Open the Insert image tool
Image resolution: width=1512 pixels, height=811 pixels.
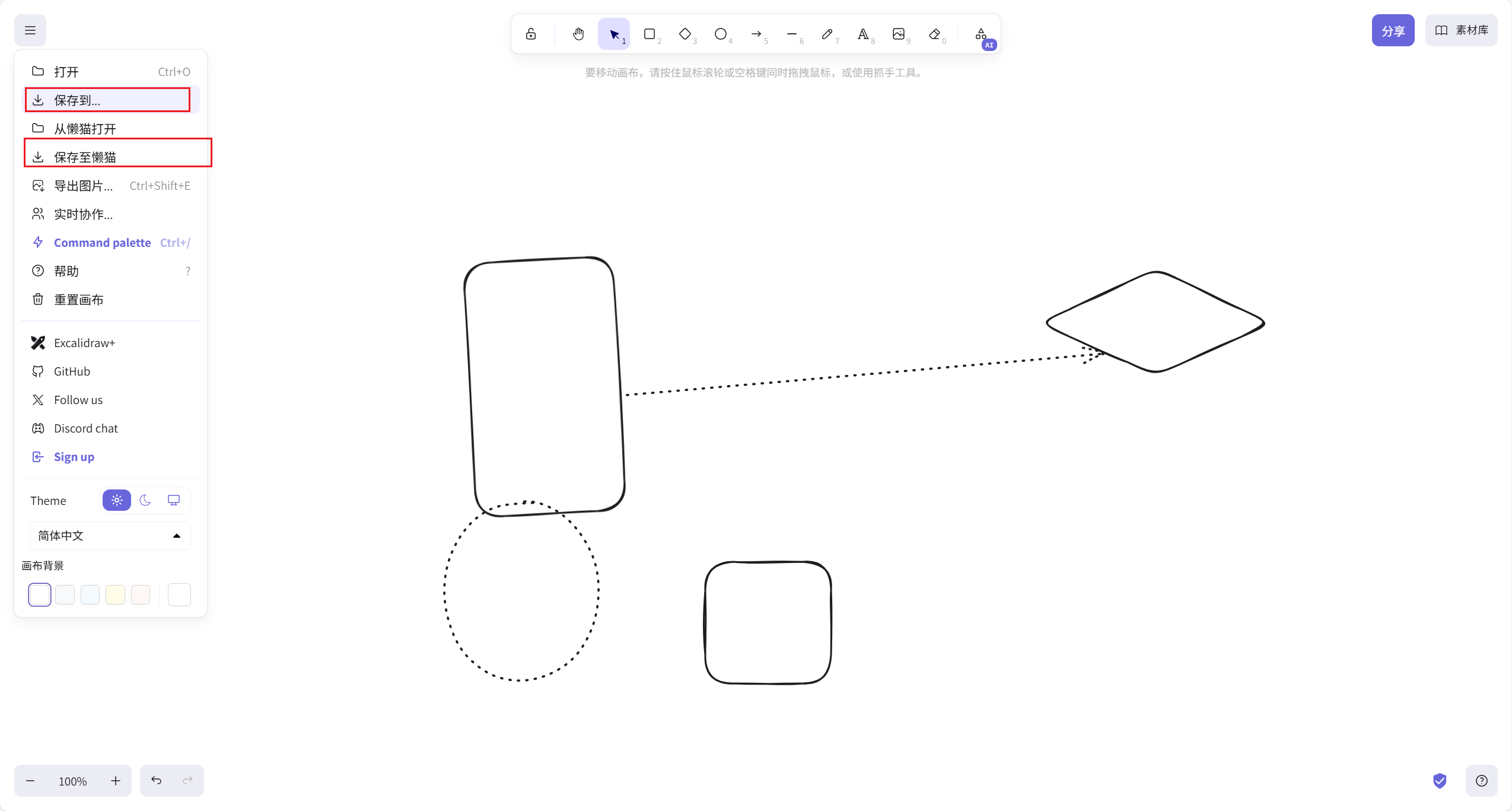pos(899,34)
